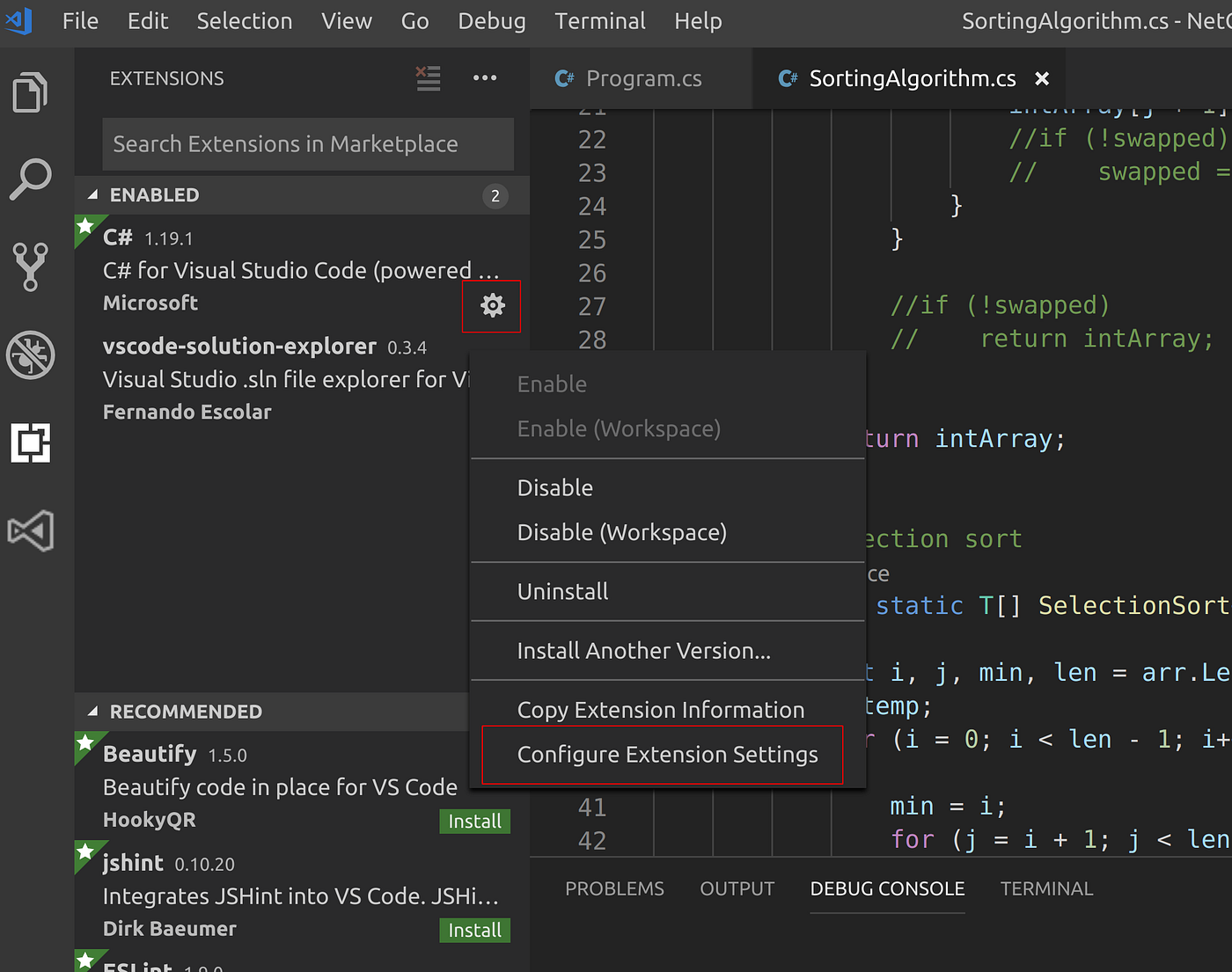Select the Extensions icon in the activity bar
This screenshot has width=1232, height=972.
tap(31, 443)
